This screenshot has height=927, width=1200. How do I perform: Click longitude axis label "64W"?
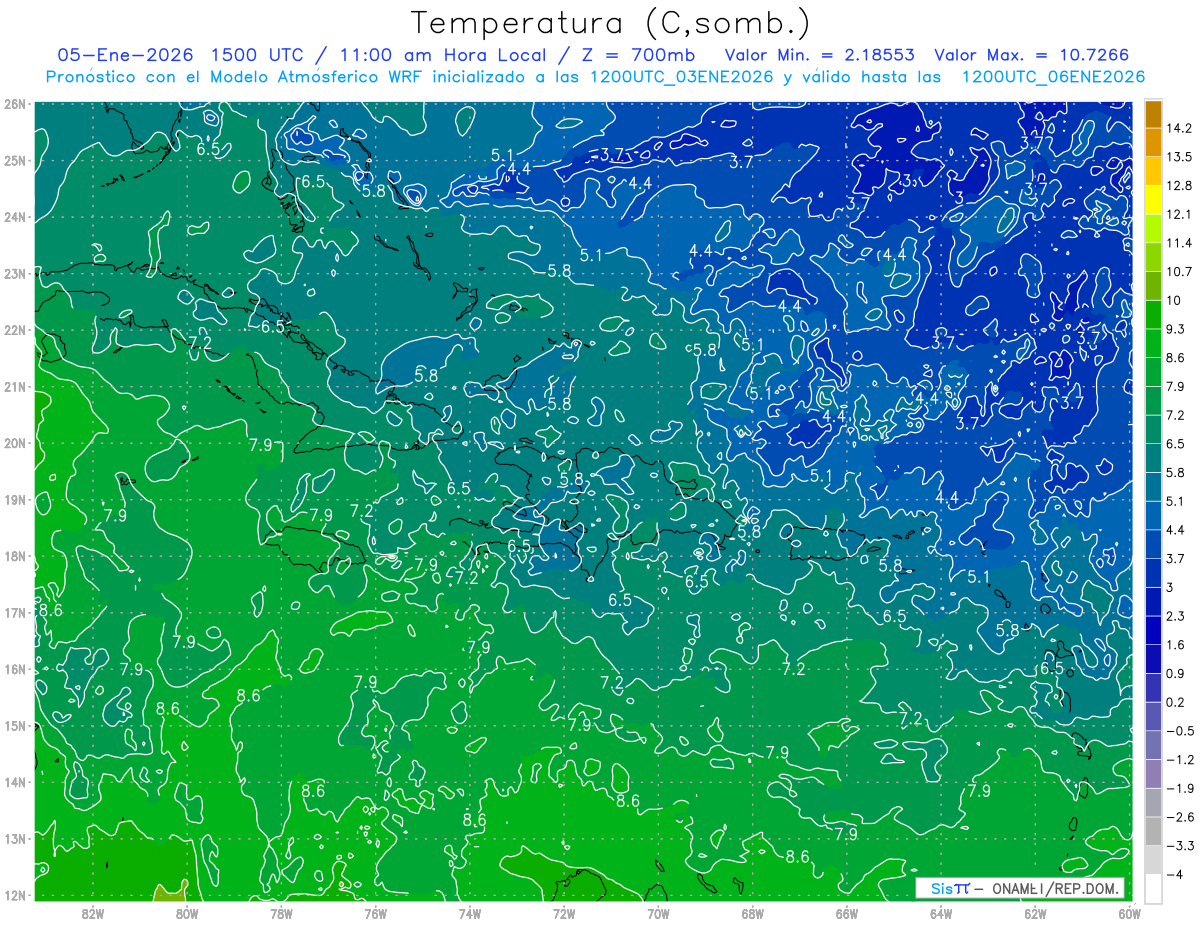coord(940,913)
